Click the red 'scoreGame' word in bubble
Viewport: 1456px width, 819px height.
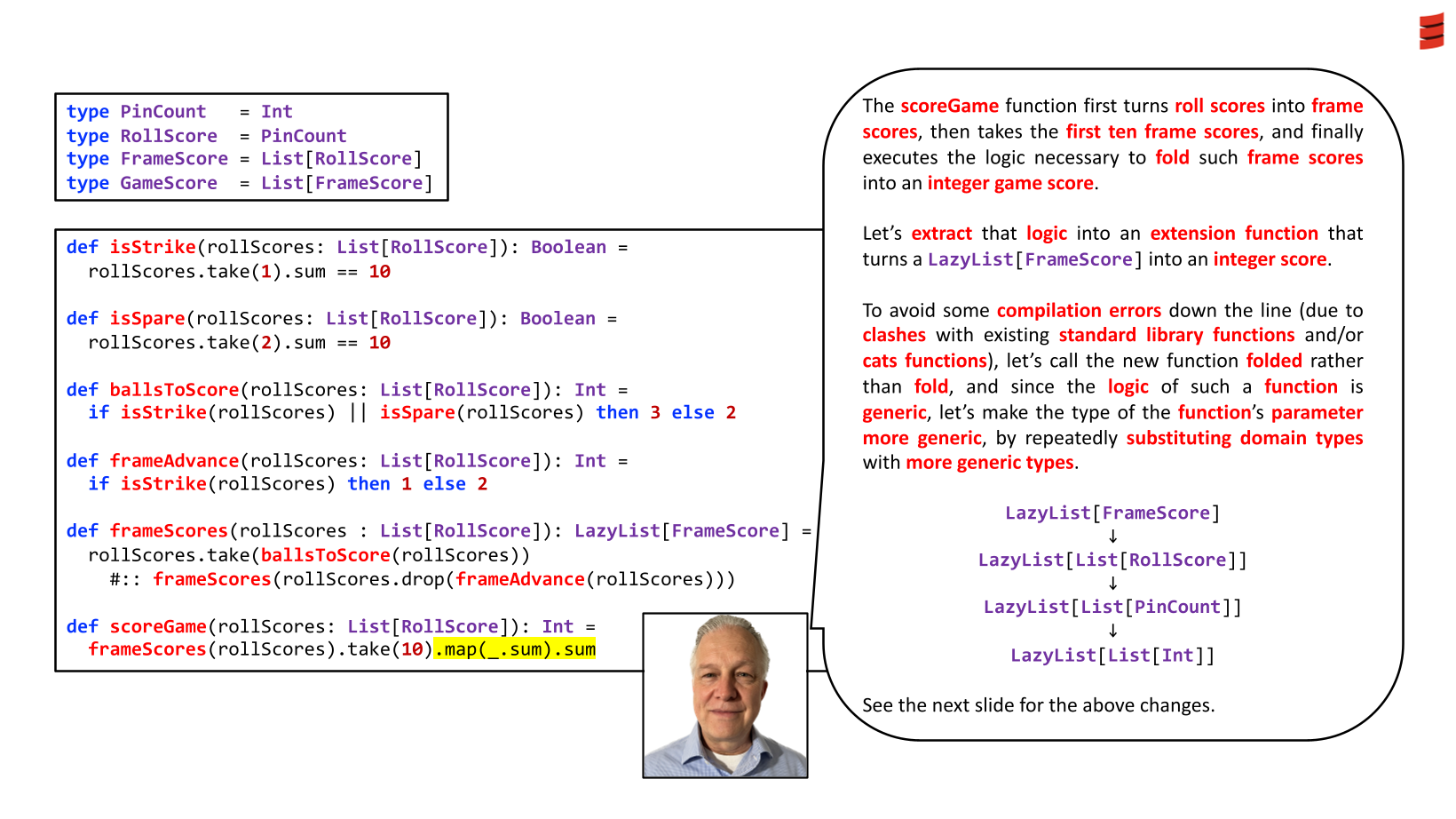pyautogui.click(x=950, y=106)
